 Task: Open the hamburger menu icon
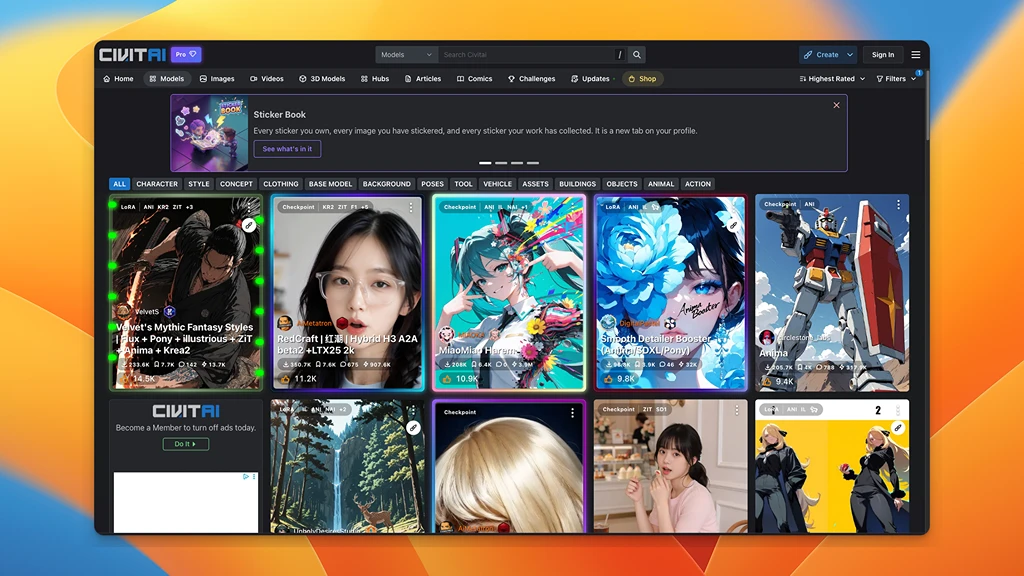[916, 55]
